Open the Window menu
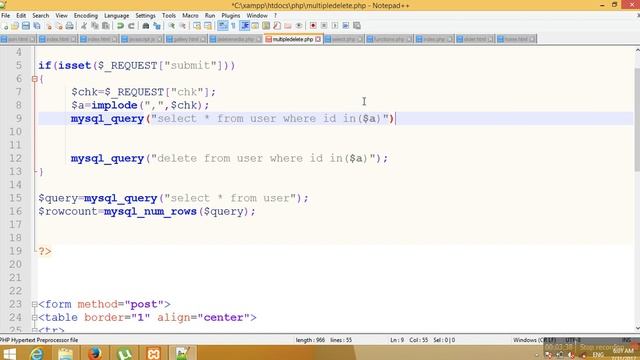Image resolution: width=640 pixels, height=360 pixels. pyautogui.click(x=257, y=16)
